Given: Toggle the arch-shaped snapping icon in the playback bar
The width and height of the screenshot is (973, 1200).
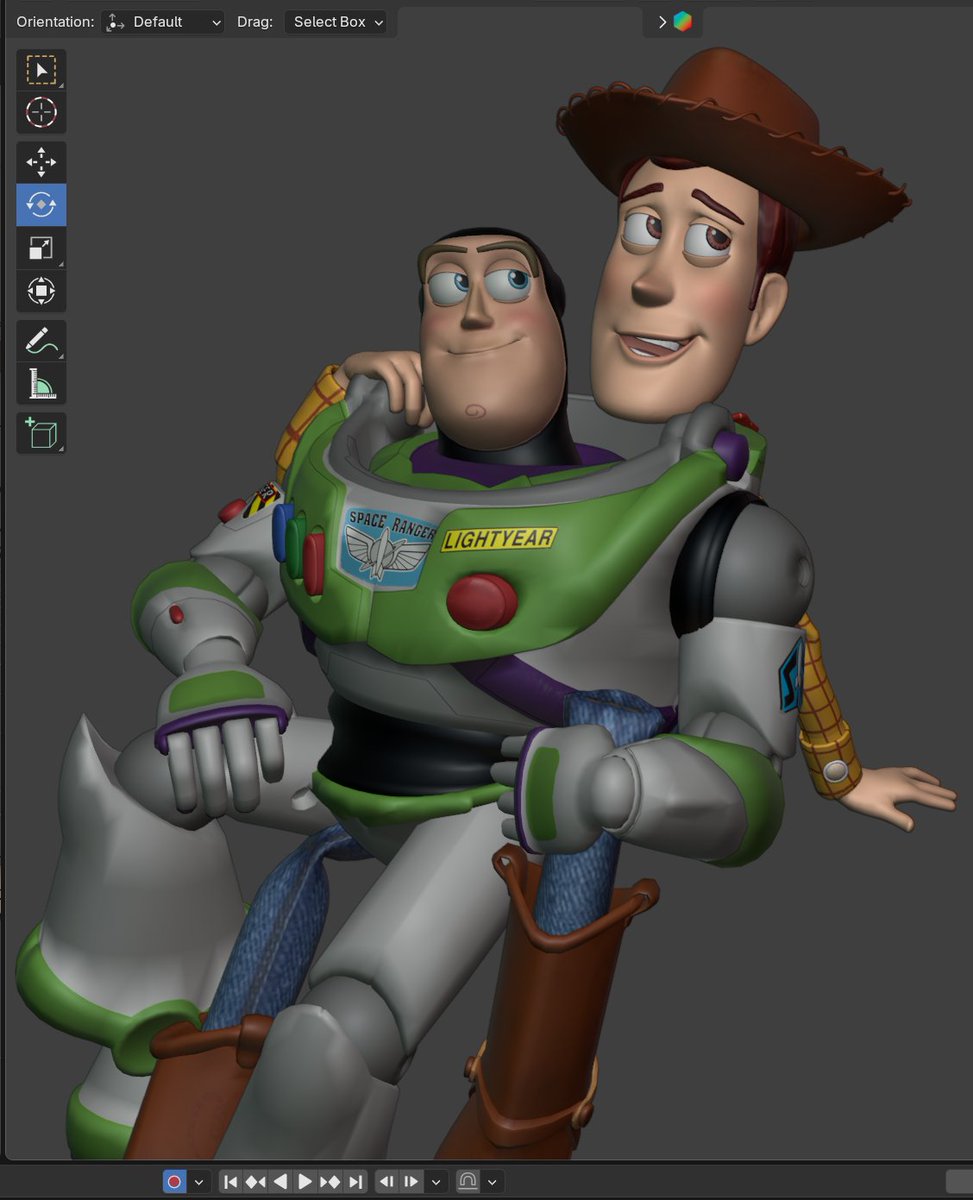Looking at the screenshot, I should 468,1182.
